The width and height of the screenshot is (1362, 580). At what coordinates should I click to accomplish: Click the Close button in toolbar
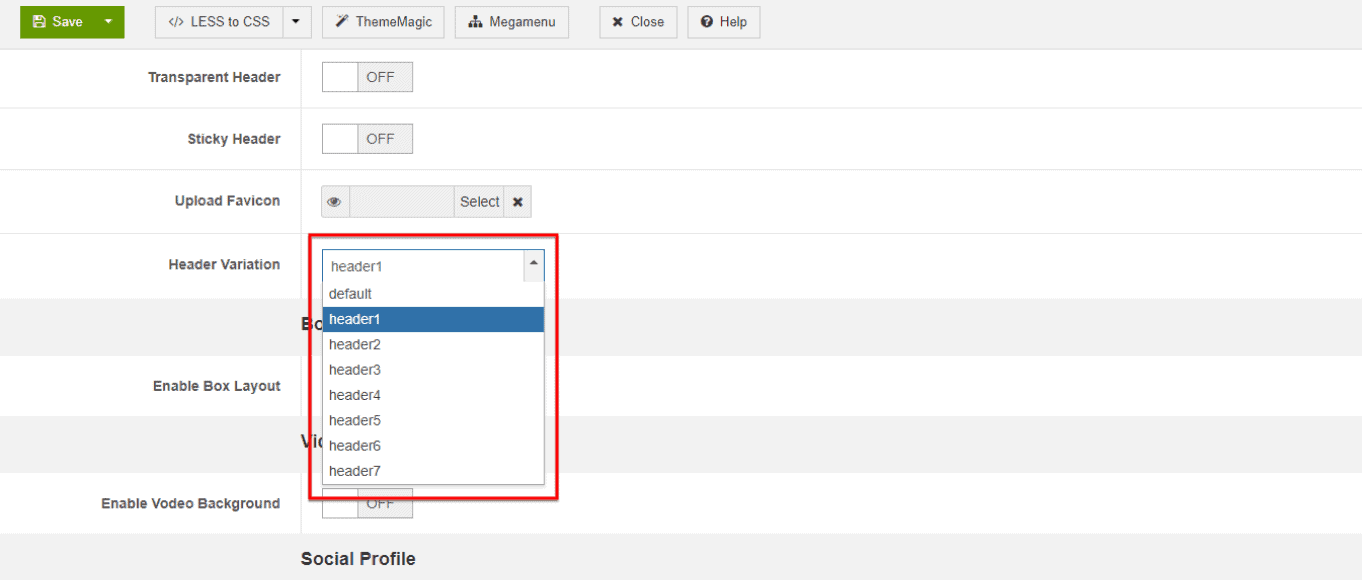pyautogui.click(x=638, y=22)
